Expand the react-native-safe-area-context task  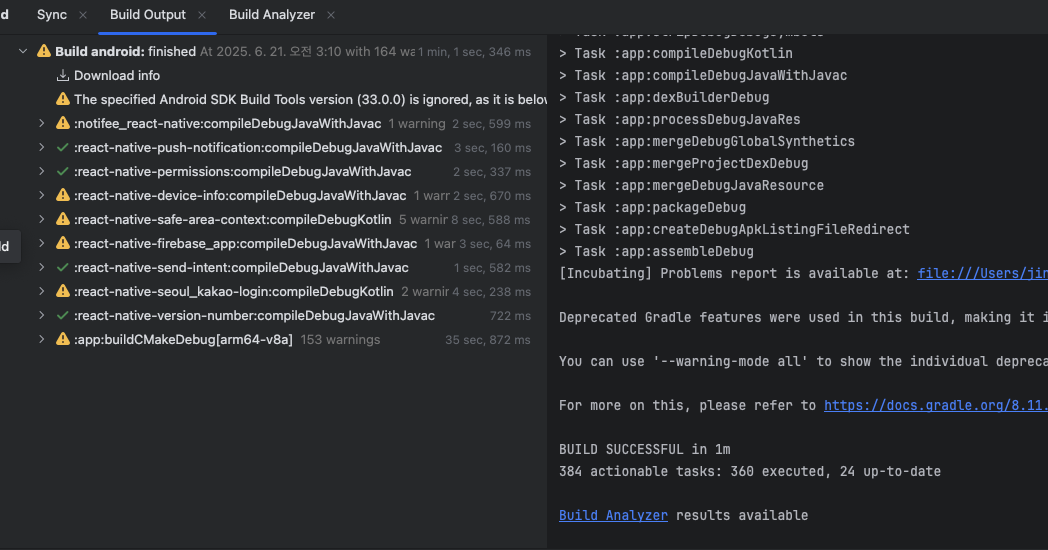pyautogui.click(x=42, y=219)
